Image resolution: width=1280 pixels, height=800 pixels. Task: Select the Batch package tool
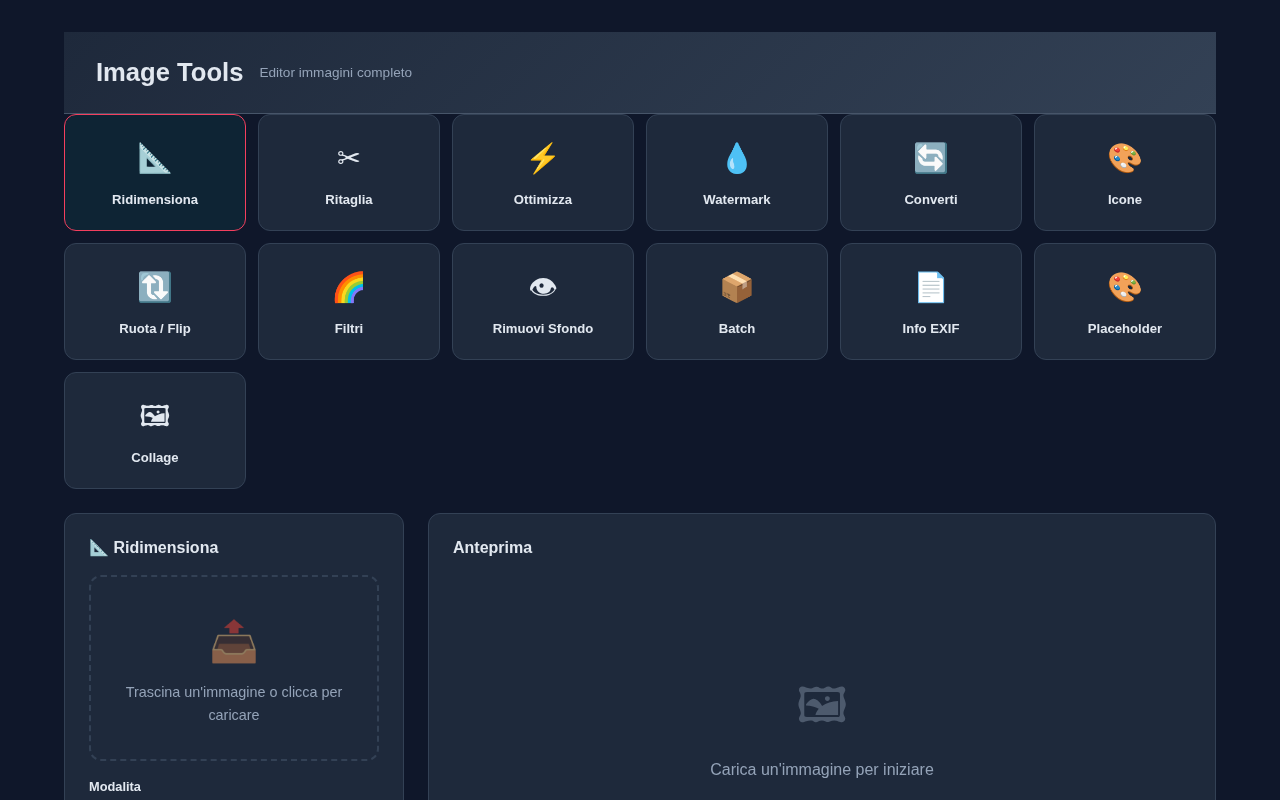(736, 301)
